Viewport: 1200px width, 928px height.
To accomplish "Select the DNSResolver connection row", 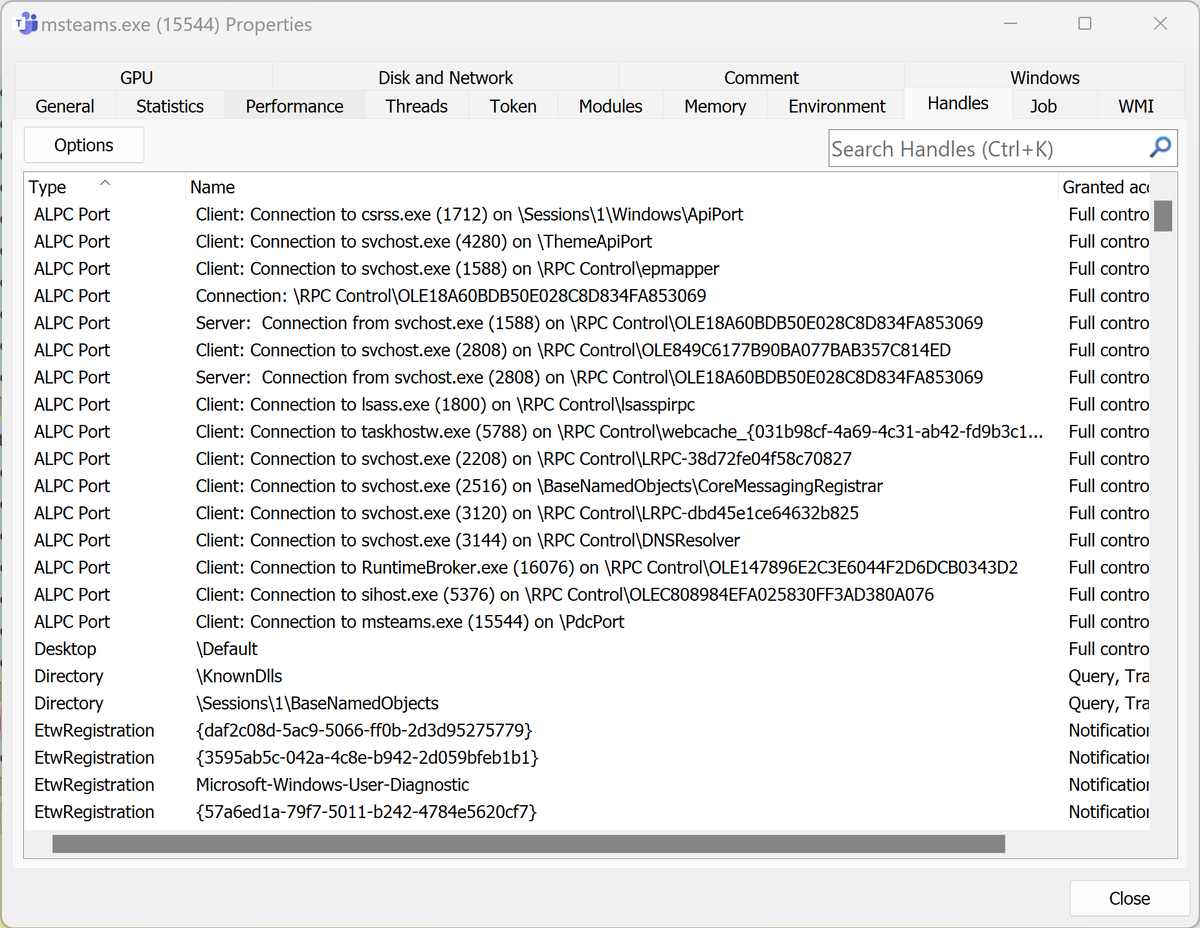I will 587,539.
